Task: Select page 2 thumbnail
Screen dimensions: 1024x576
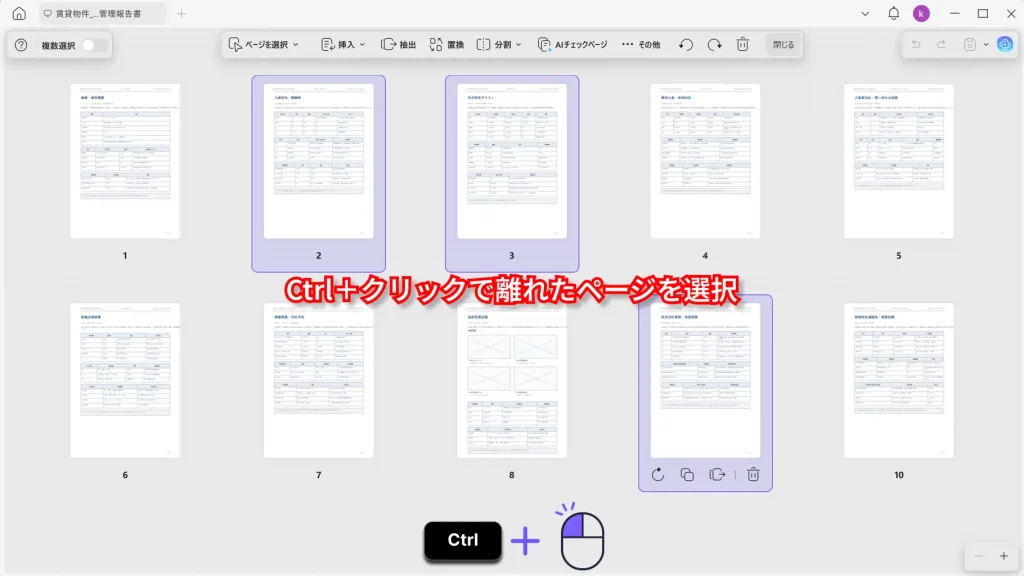Action: pyautogui.click(x=319, y=161)
